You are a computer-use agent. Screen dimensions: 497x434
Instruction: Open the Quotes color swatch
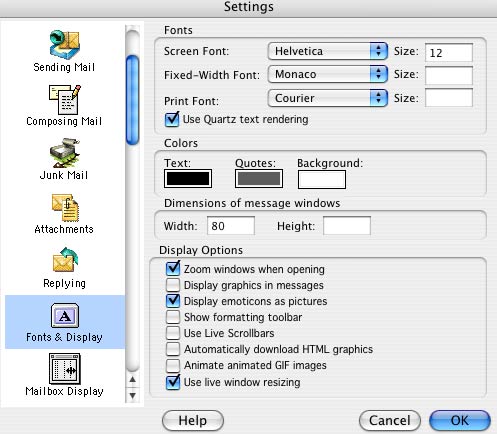(x=259, y=179)
